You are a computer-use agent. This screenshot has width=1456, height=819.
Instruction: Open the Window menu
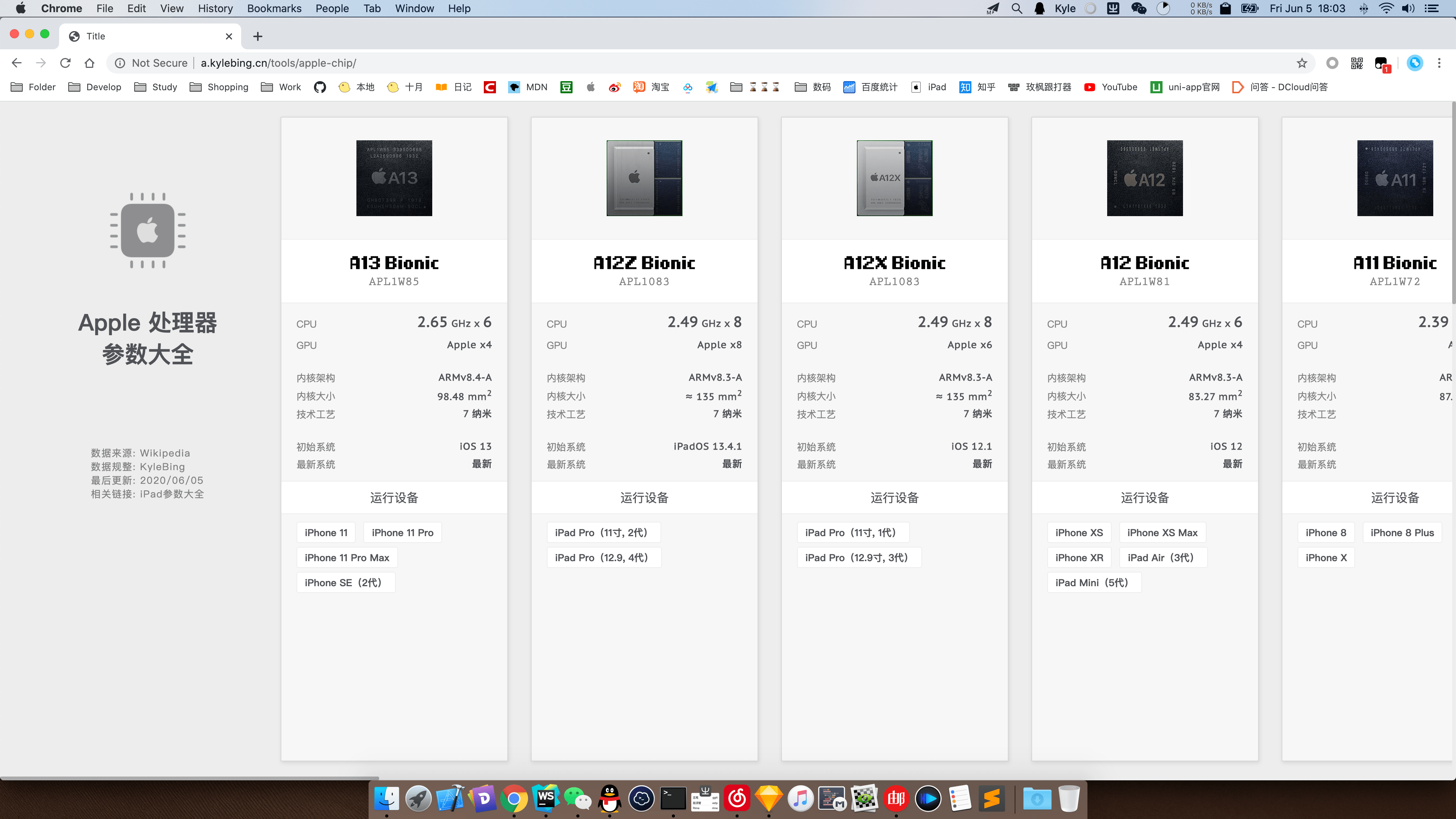point(414,8)
